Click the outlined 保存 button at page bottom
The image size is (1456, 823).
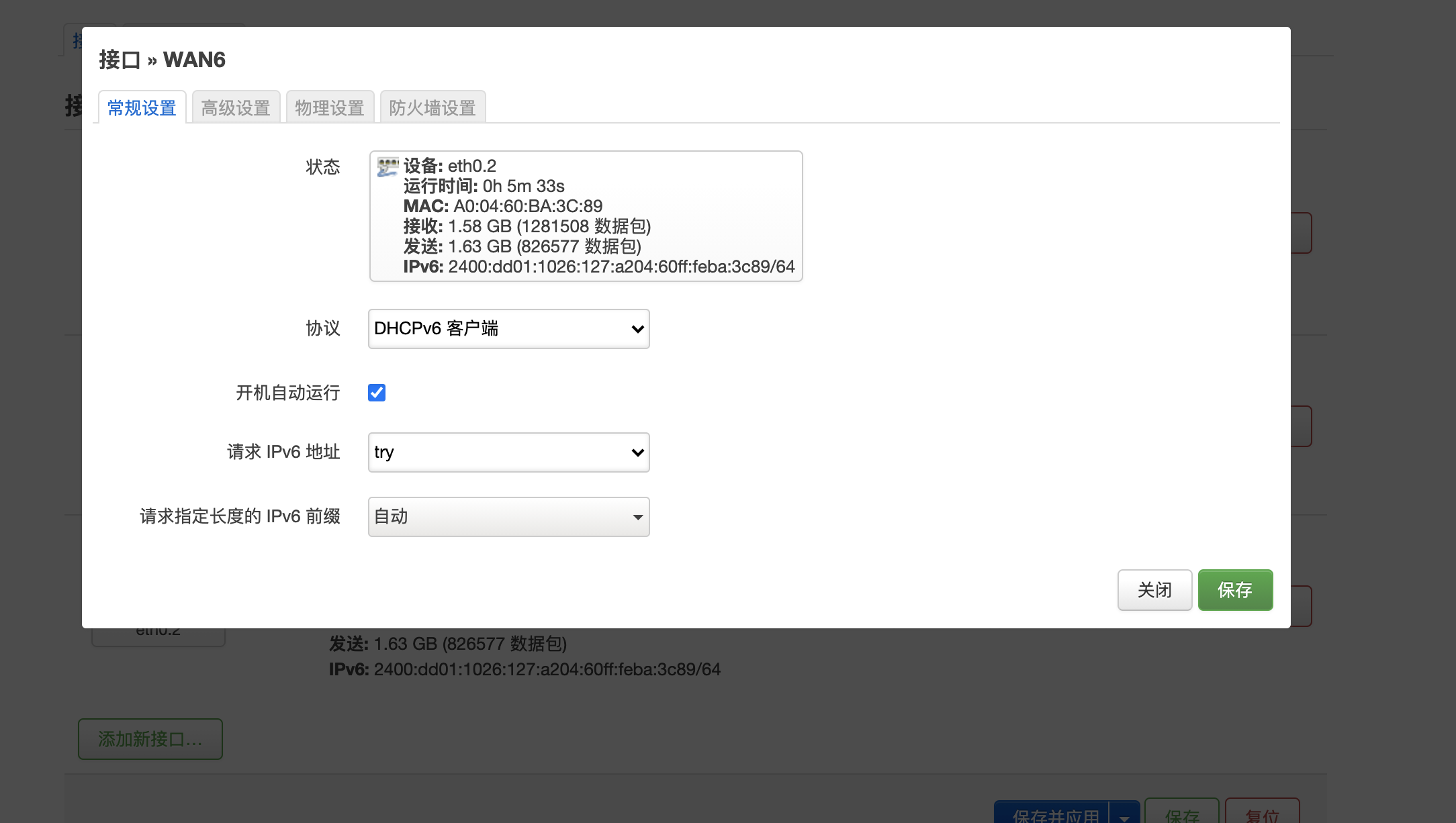(x=1181, y=814)
